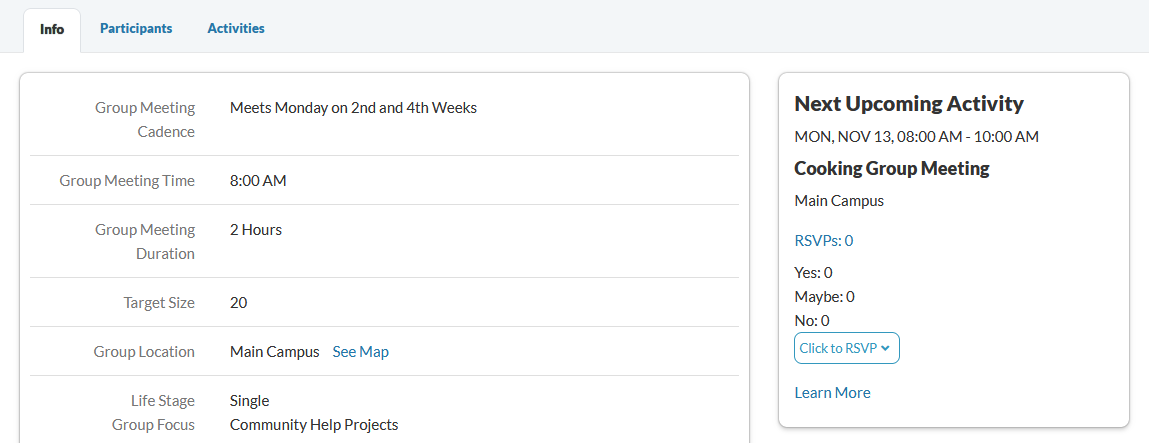Click the MON, NOV 13 activity date
This screenshot has width=1149, height=443.
(x=916, y=136)
